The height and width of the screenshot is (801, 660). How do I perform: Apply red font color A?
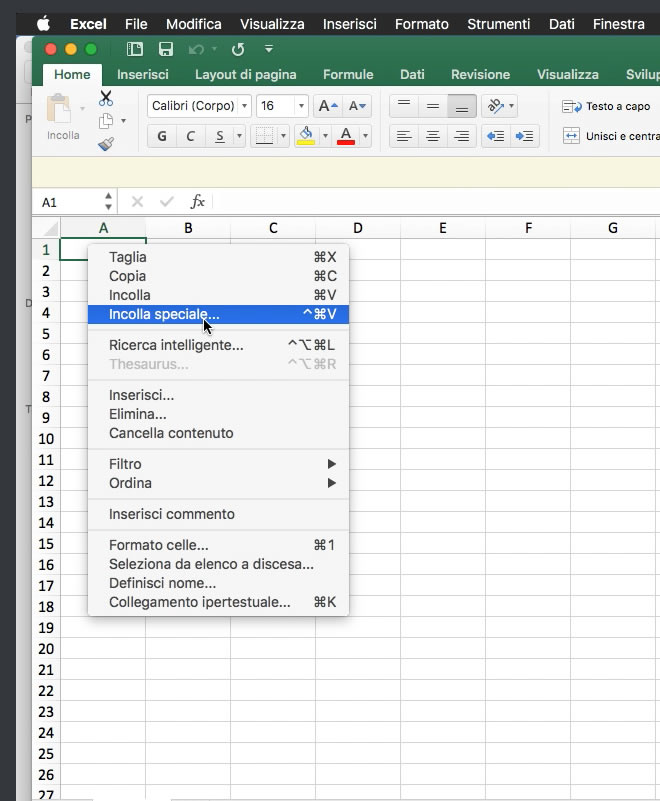click(346, 136)
